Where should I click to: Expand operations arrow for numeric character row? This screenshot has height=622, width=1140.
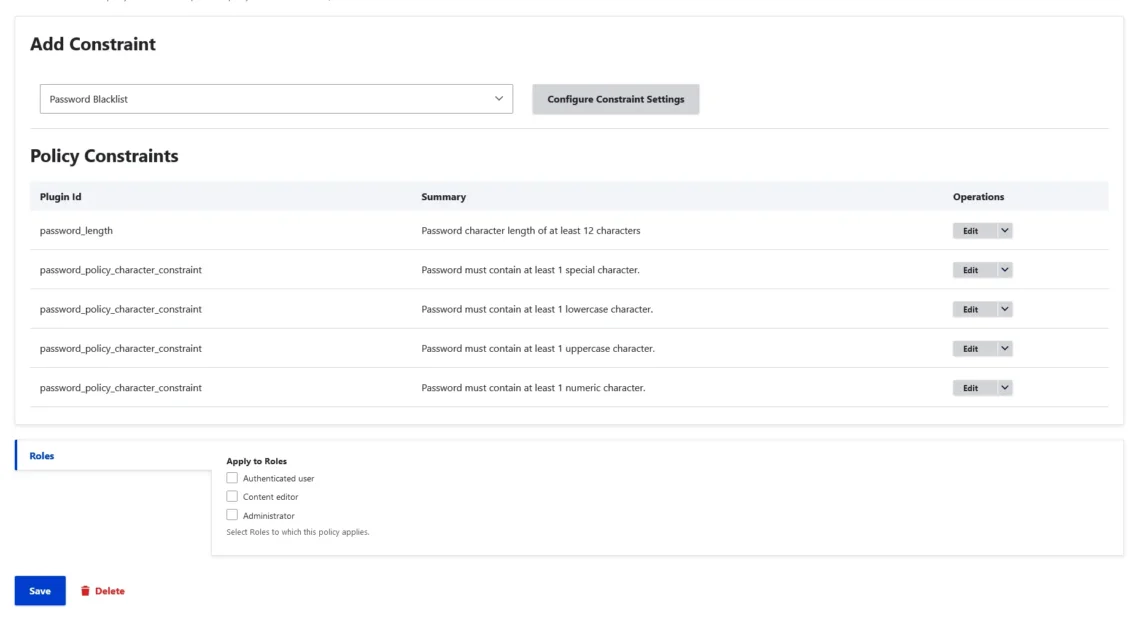click(1005, 388)
